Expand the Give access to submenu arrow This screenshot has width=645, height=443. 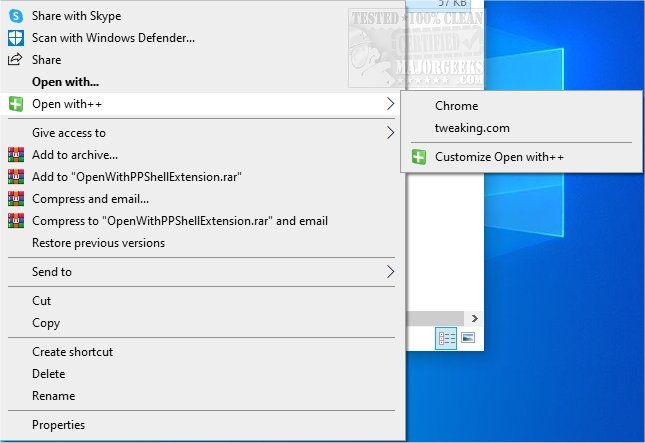(x=390, y=133)
